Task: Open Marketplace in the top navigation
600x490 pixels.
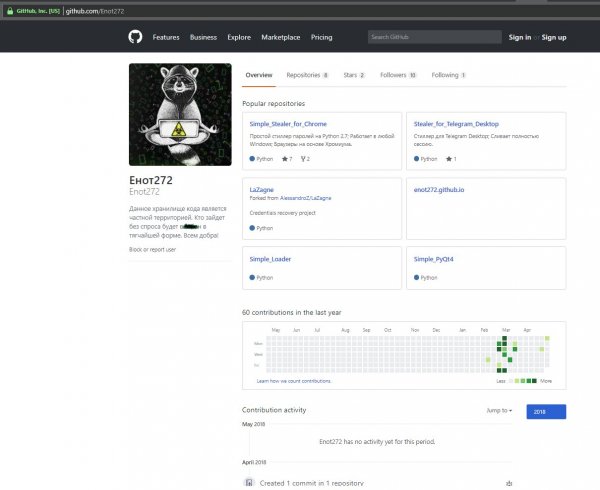Action: coord(280,37)
